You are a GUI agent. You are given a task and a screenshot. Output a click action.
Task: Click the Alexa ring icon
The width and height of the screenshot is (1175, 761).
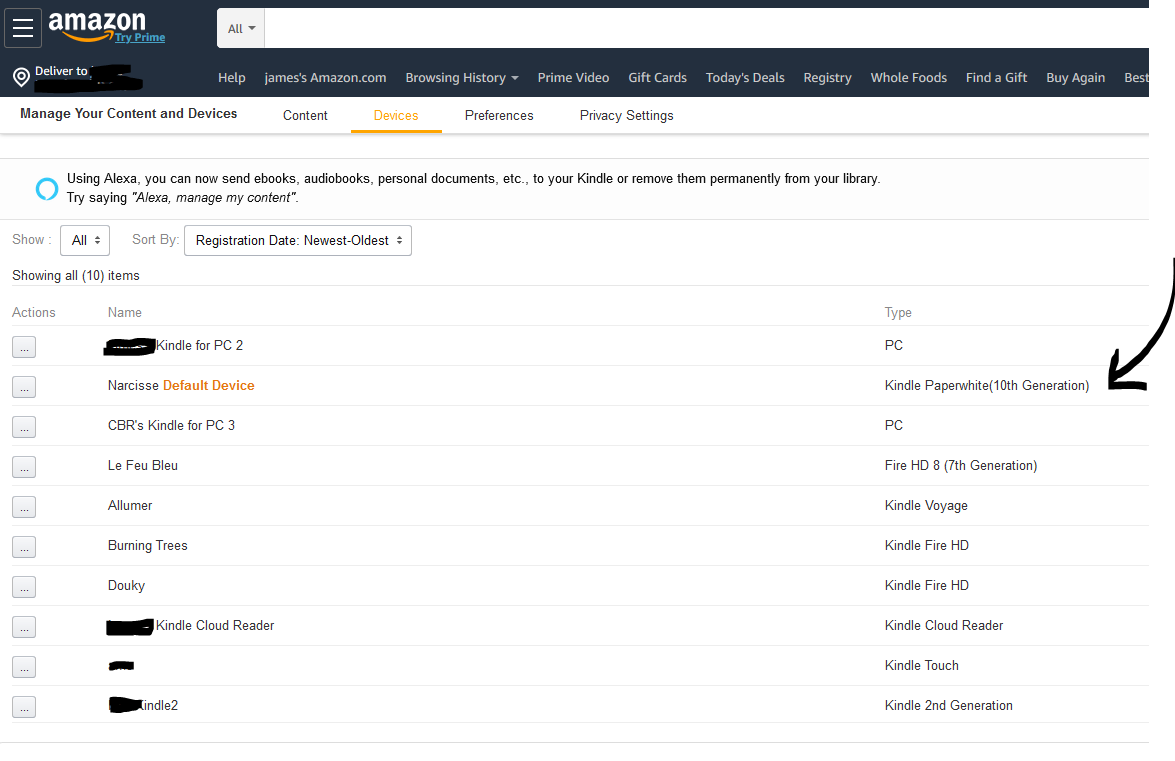[46, 189]
